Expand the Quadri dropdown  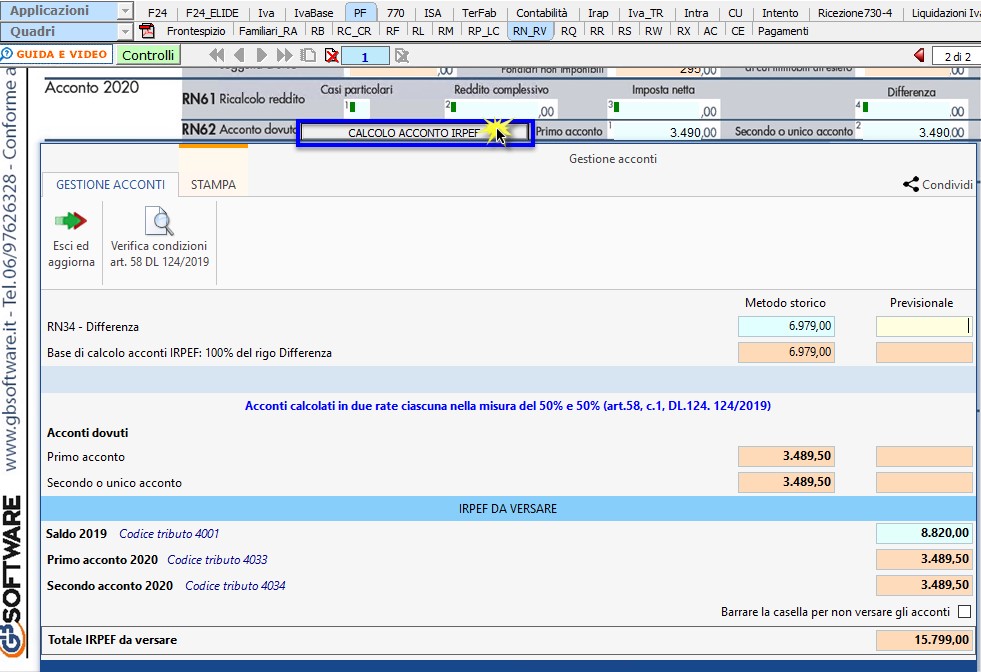coord(124,31)
